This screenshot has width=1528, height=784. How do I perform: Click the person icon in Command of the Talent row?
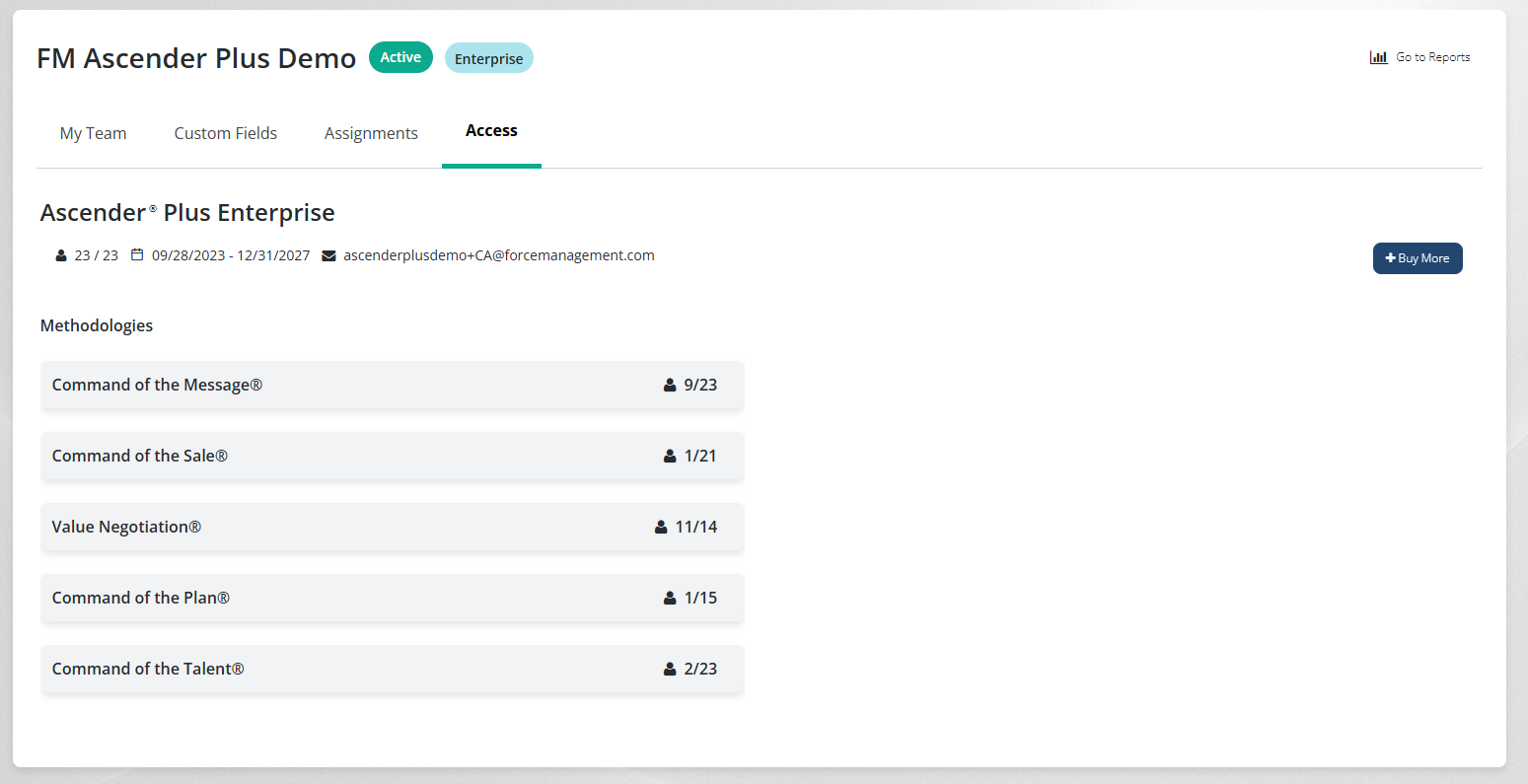(670, 669)
